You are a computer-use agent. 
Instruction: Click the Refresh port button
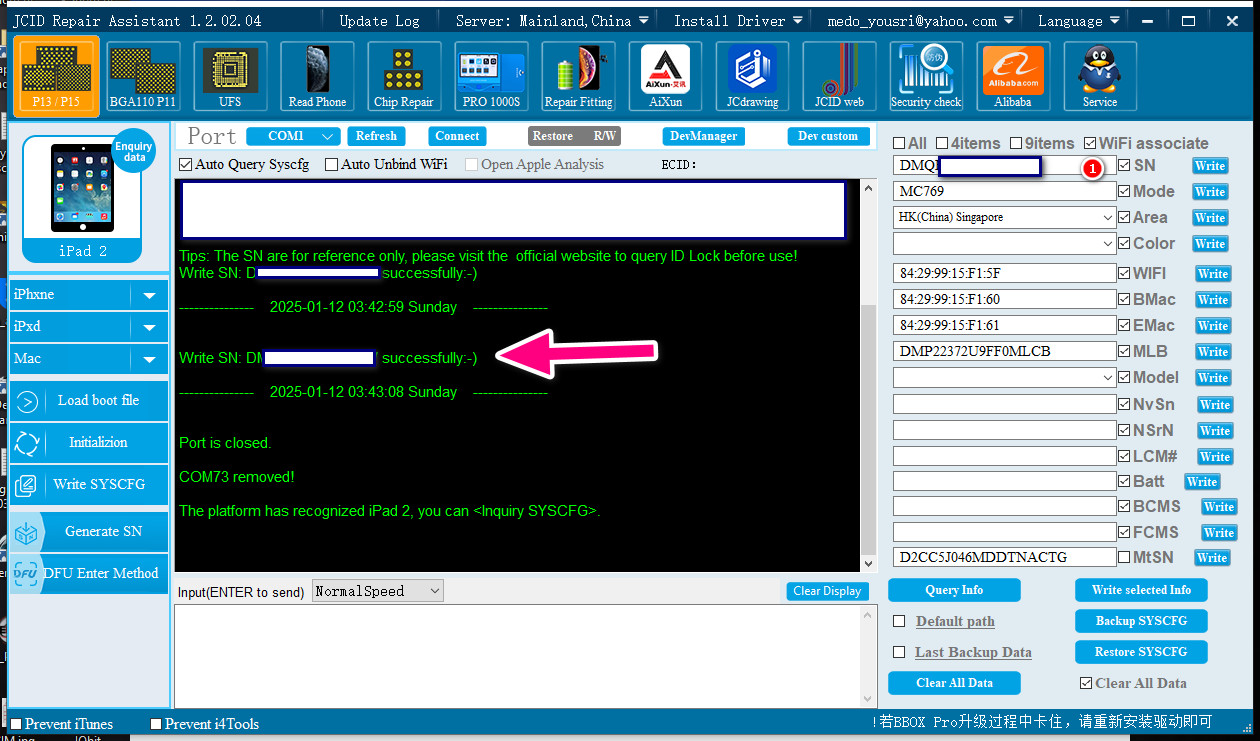(376, 136)
